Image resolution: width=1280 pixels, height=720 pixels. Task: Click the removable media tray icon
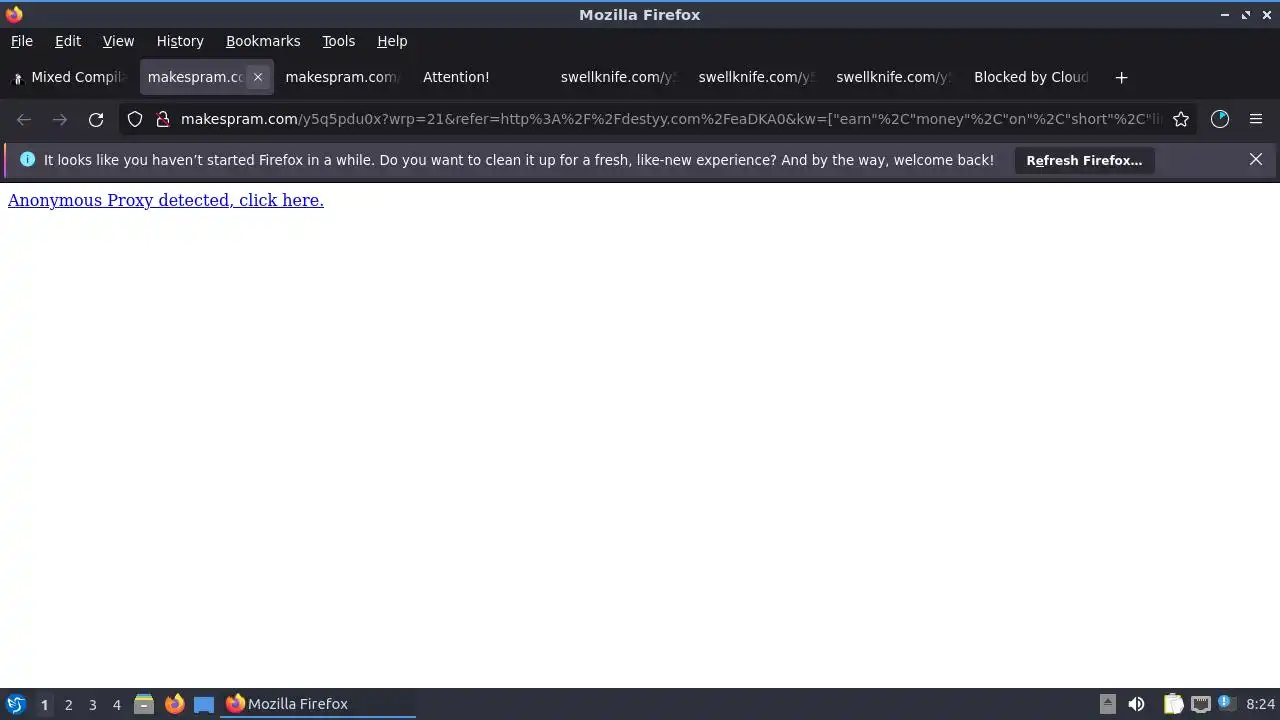point(1107,704)
